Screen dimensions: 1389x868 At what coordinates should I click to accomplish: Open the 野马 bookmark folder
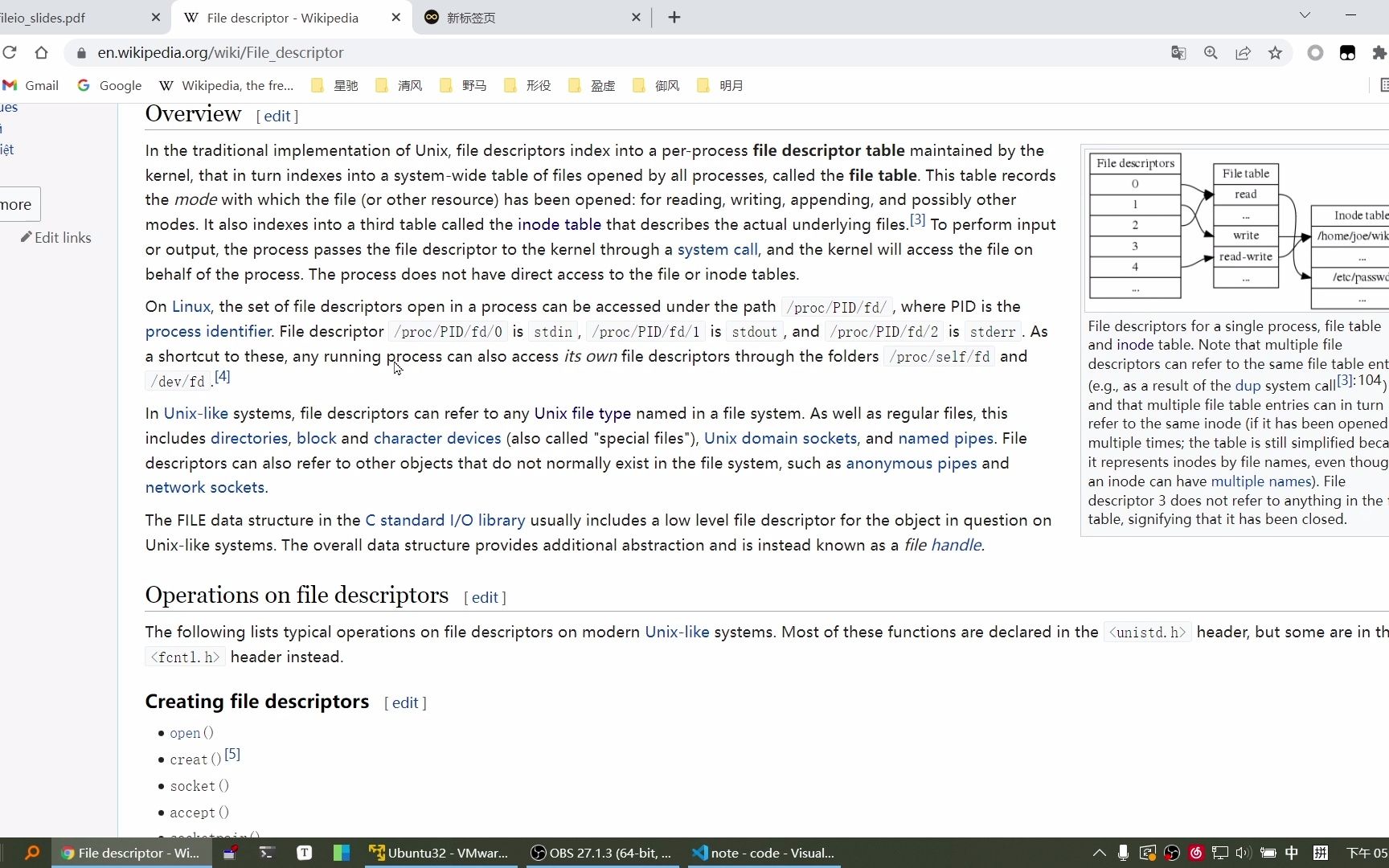463,85
